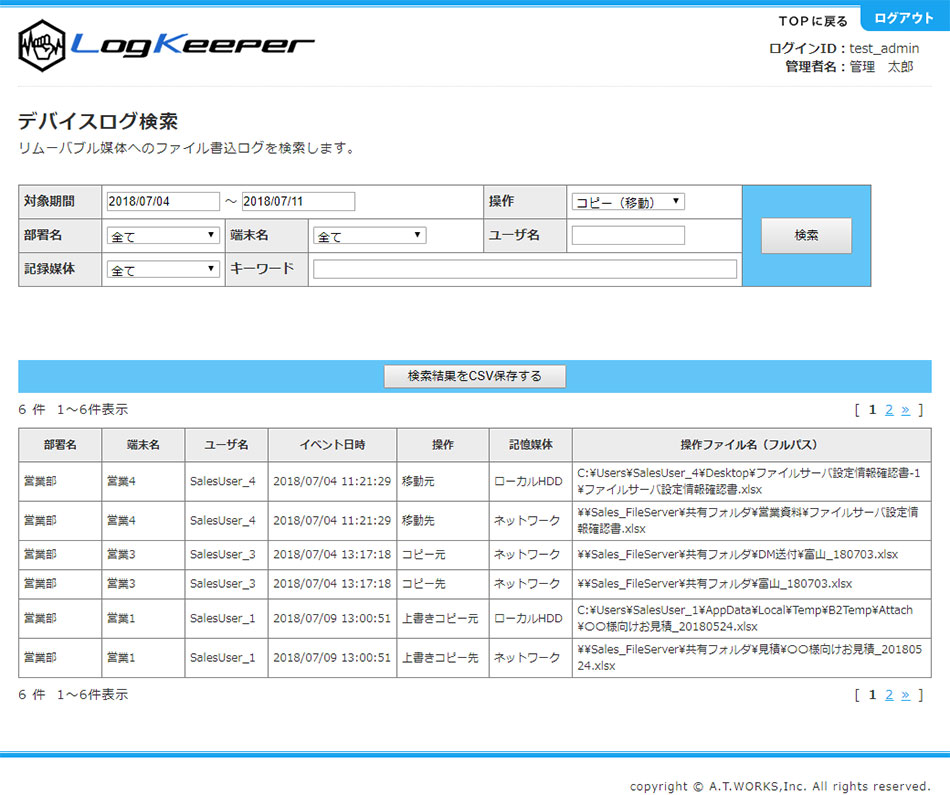Image resolution: width=950 pixels, height=795 pixels.
Task: Click top pagination next arrow »
Action: pos(905,410)
